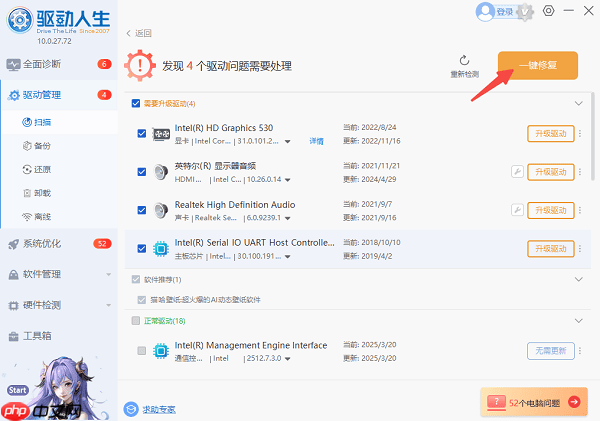This screenshot has height=421, width=600.
Task: Check the Intel Management Engine Interface checkbox
Action: (x=141, y=351)
